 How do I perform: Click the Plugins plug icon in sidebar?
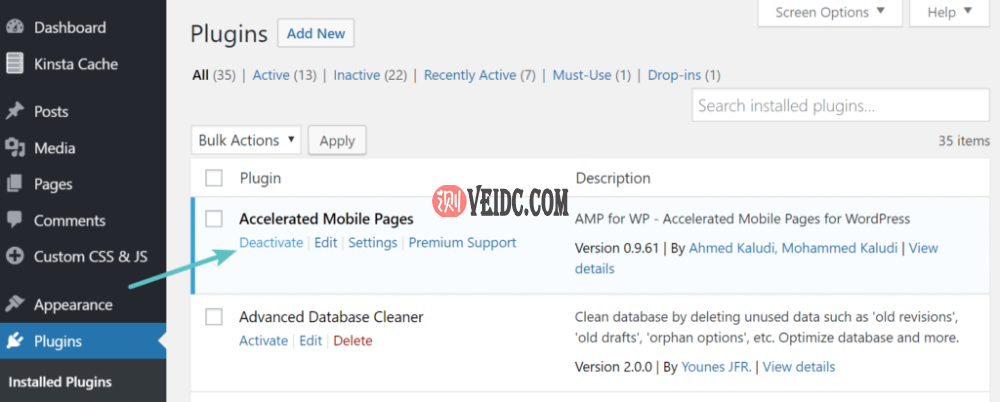(x=15, y=341)
